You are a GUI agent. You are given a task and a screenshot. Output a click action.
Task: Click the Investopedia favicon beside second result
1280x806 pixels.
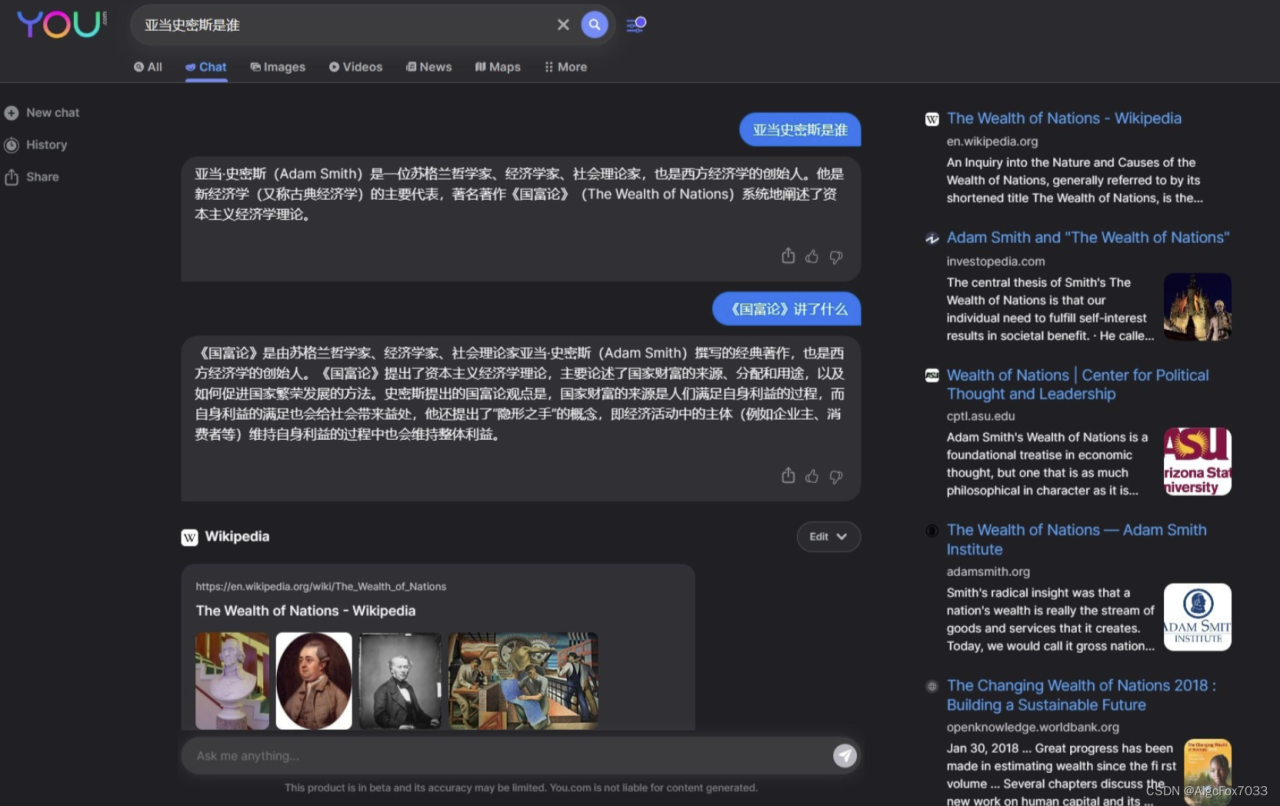(x=932, y=238)
